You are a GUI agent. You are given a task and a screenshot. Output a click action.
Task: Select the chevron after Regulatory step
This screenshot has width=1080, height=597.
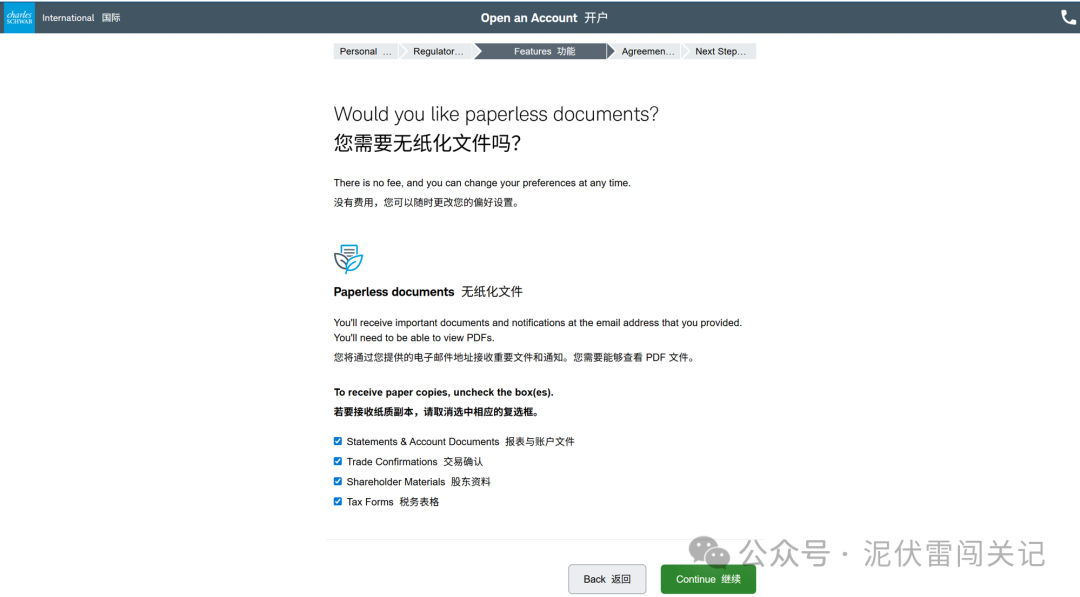477,50
